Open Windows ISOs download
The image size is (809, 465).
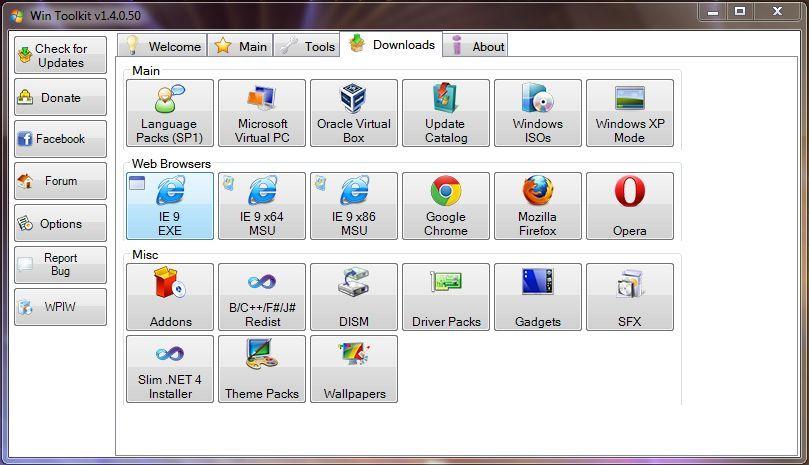(x=538, y=113)
